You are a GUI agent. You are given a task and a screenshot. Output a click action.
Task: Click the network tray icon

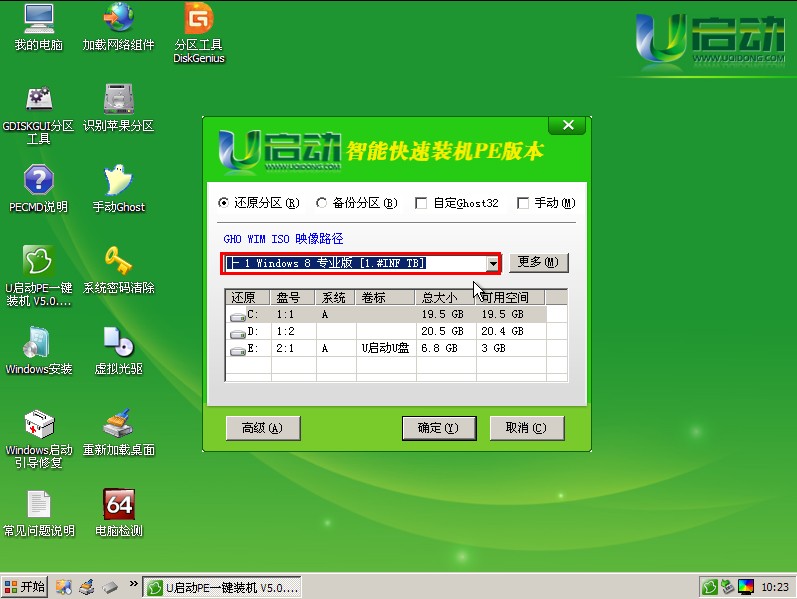(x=727, y=587)
